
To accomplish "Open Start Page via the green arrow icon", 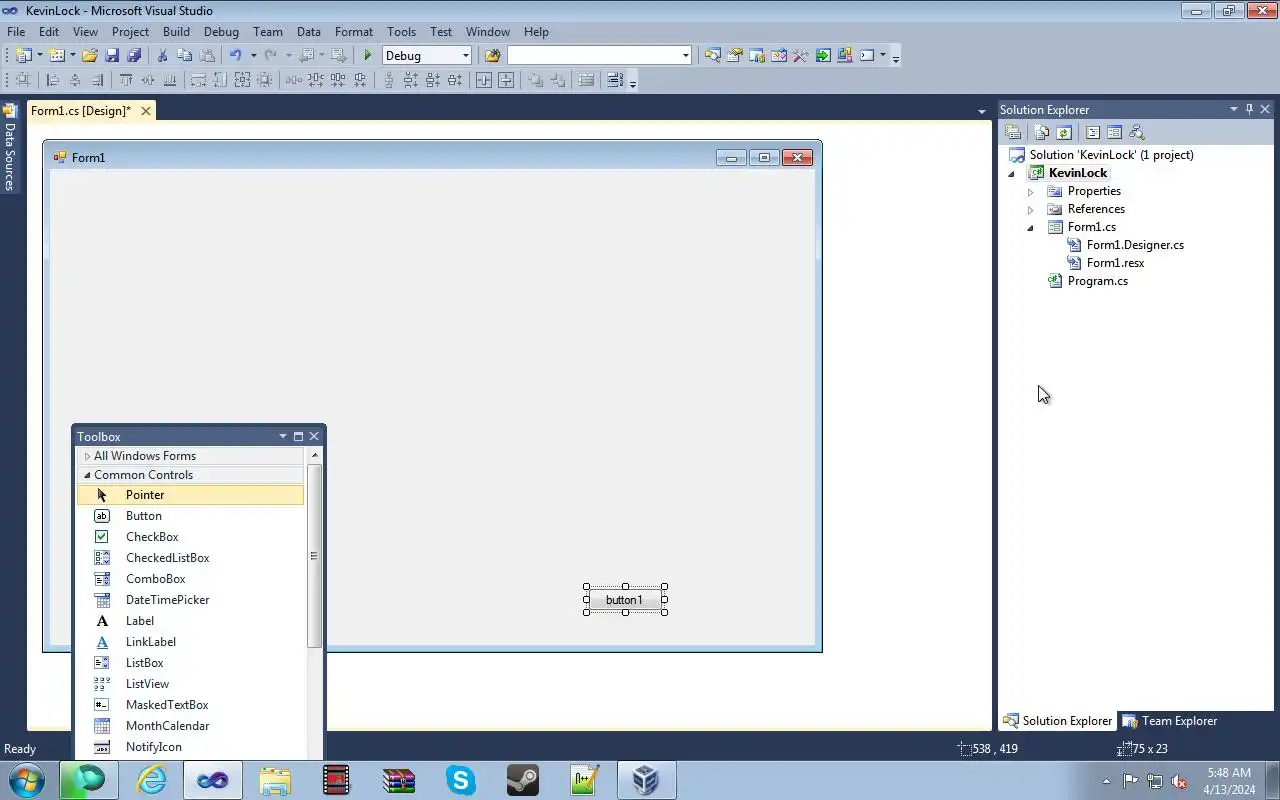I will [823, 56].
